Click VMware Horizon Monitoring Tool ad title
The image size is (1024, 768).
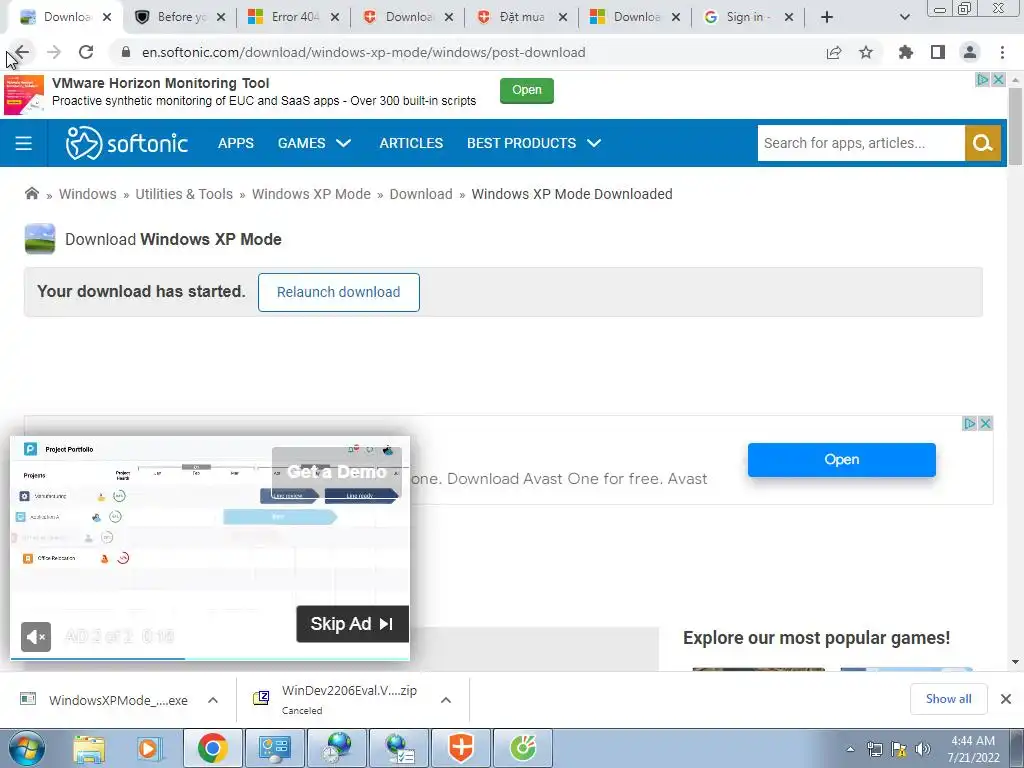[161, 83]
